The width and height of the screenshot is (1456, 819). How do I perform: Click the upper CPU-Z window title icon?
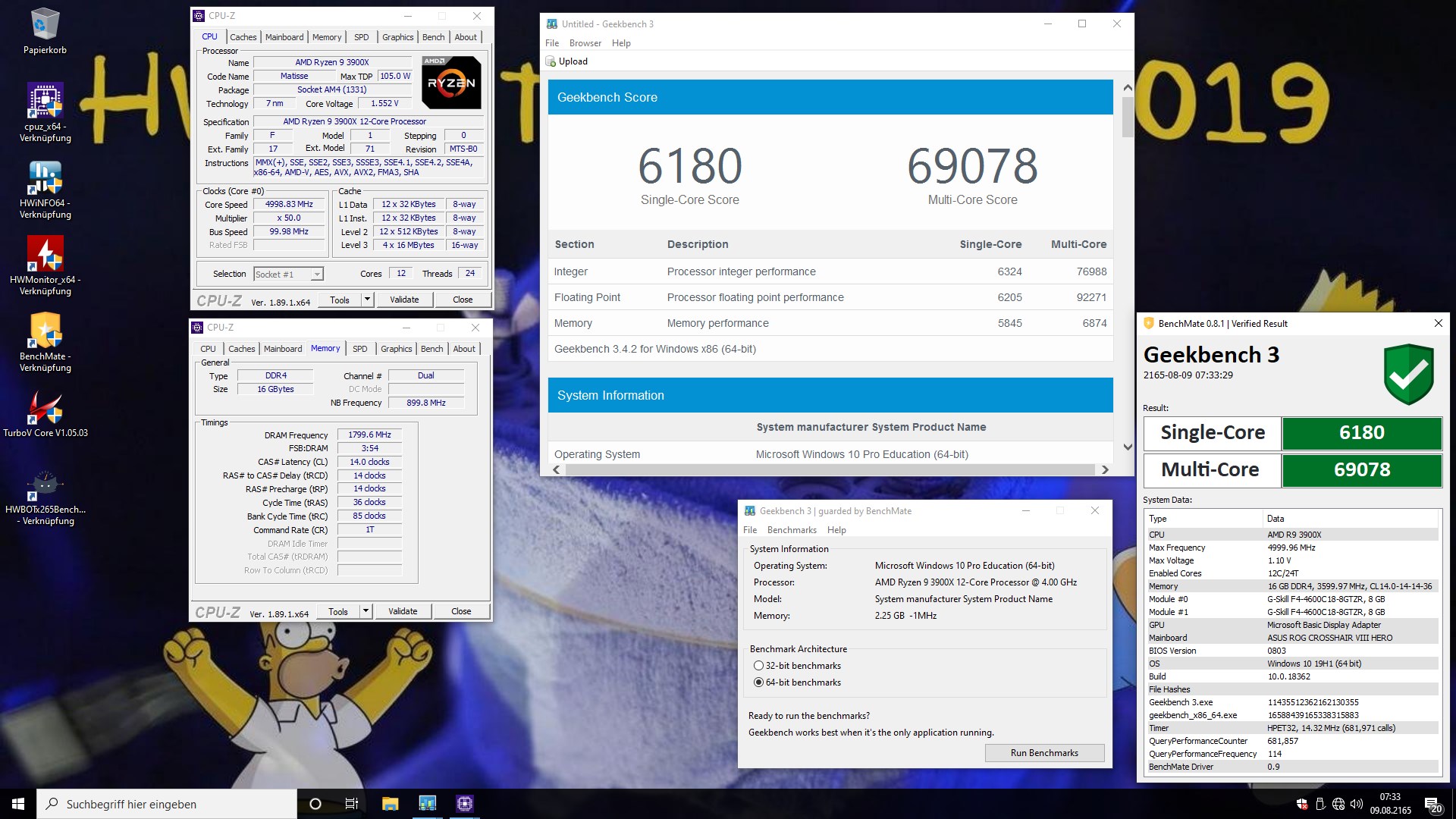tap(199, 15)
